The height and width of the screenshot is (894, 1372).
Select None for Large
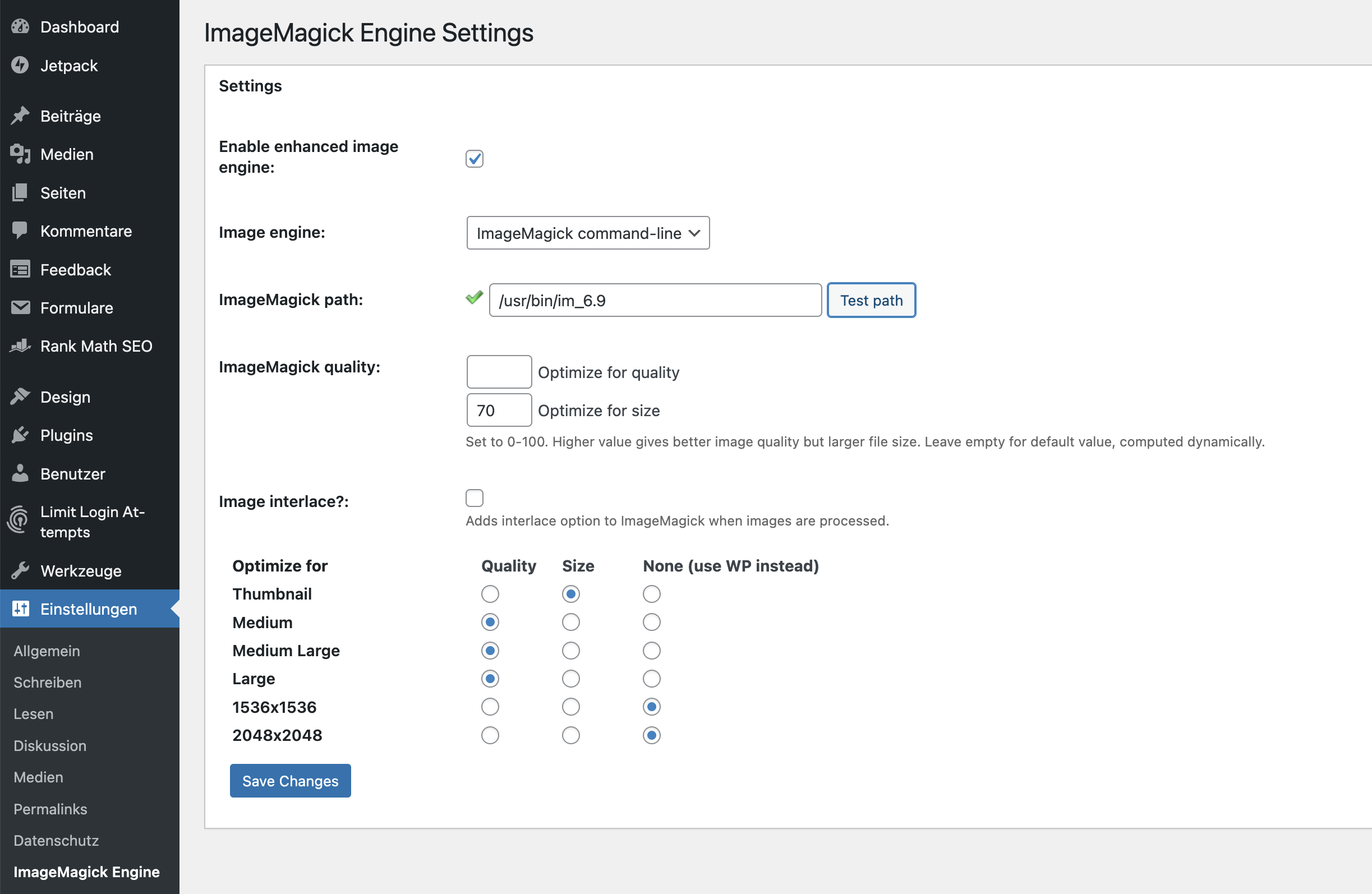pyautogui.click(x=651, y=679)
